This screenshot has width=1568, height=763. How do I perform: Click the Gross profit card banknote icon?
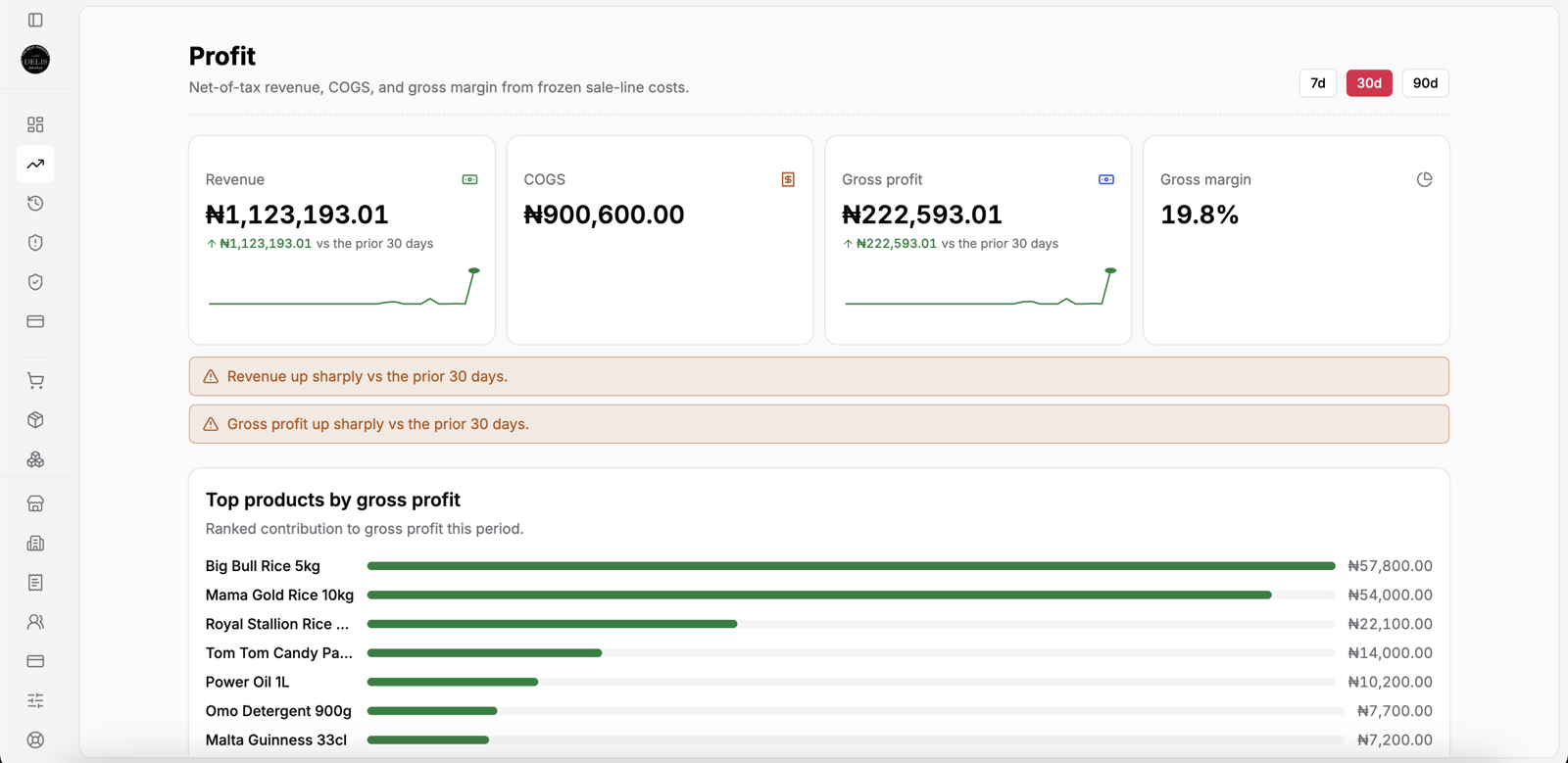pyautogui.click(x=1106, y=179)
